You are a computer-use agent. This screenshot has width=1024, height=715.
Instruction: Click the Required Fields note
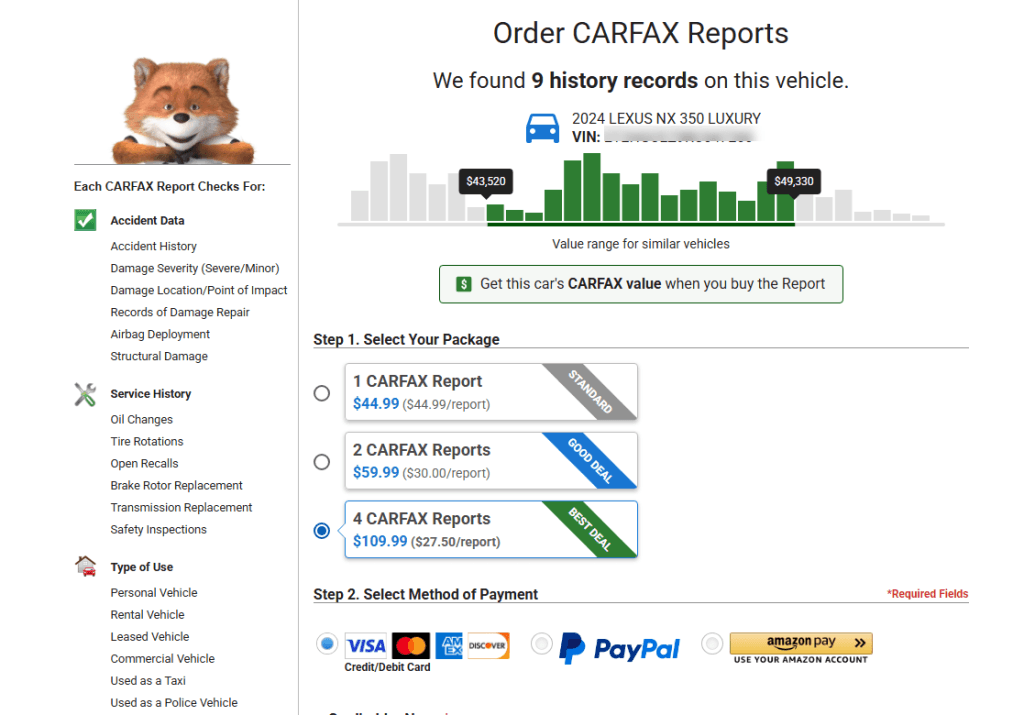(927, 594)
